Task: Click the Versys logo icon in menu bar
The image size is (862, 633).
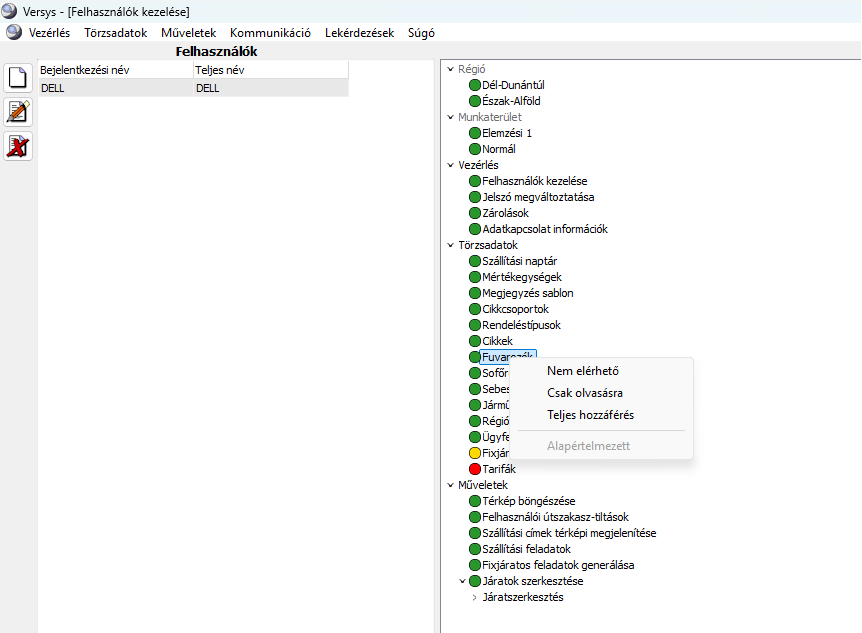Action: pyautogui.click(x=14, y=32)
